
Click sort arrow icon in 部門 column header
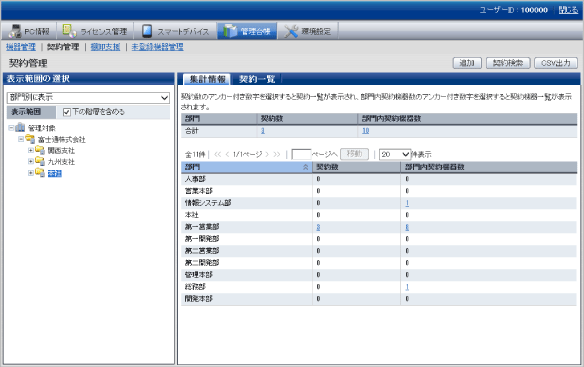[306, 167]
